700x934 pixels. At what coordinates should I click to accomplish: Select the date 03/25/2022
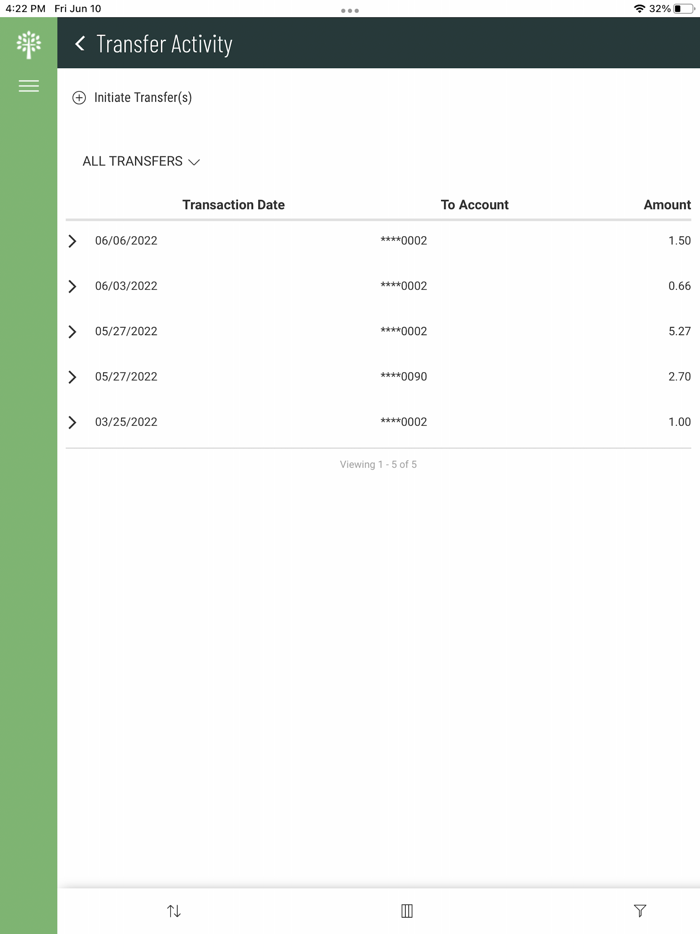pyautogui.click(x=126, y=422)
